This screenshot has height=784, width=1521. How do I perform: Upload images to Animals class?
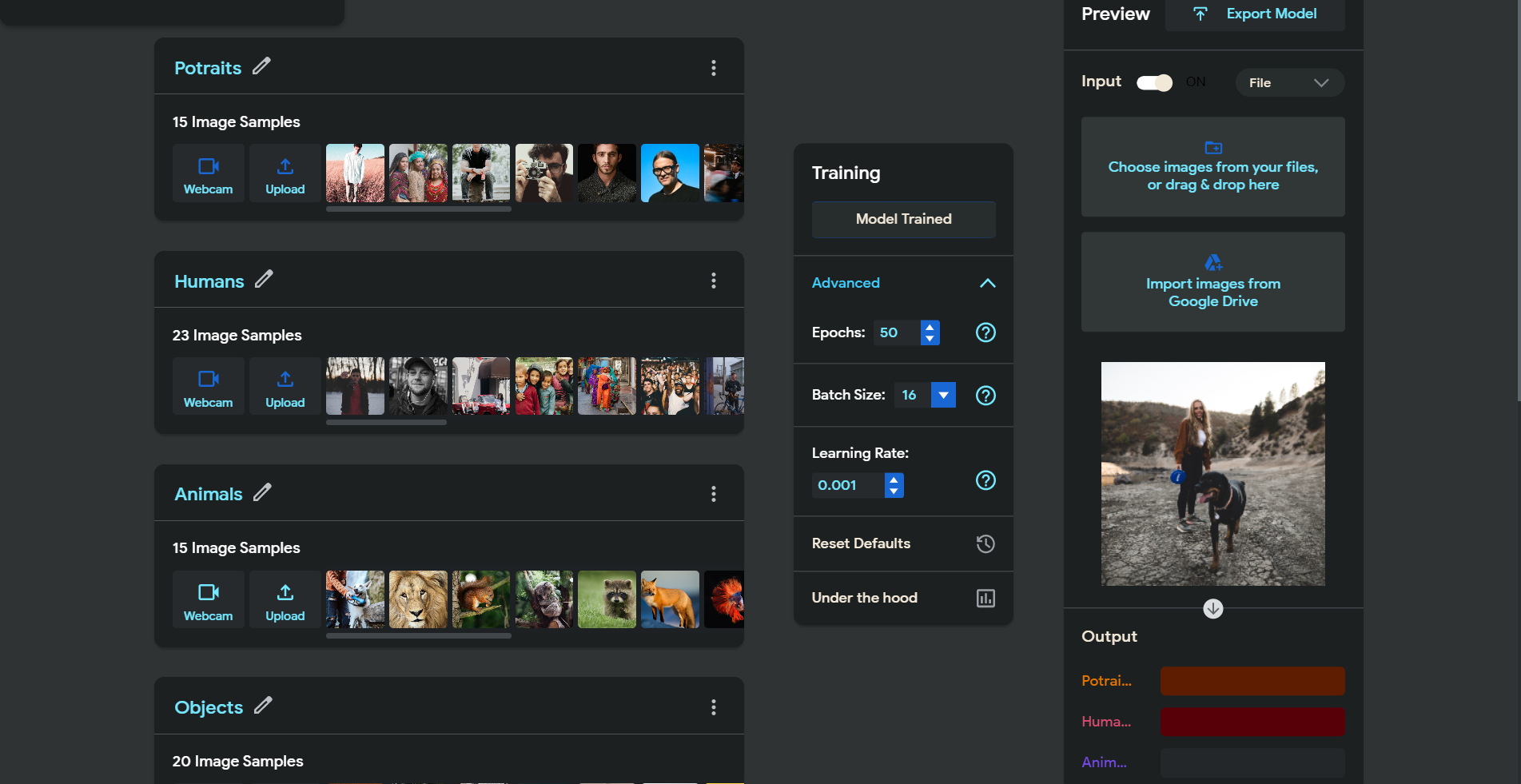[x=285, y=599]
